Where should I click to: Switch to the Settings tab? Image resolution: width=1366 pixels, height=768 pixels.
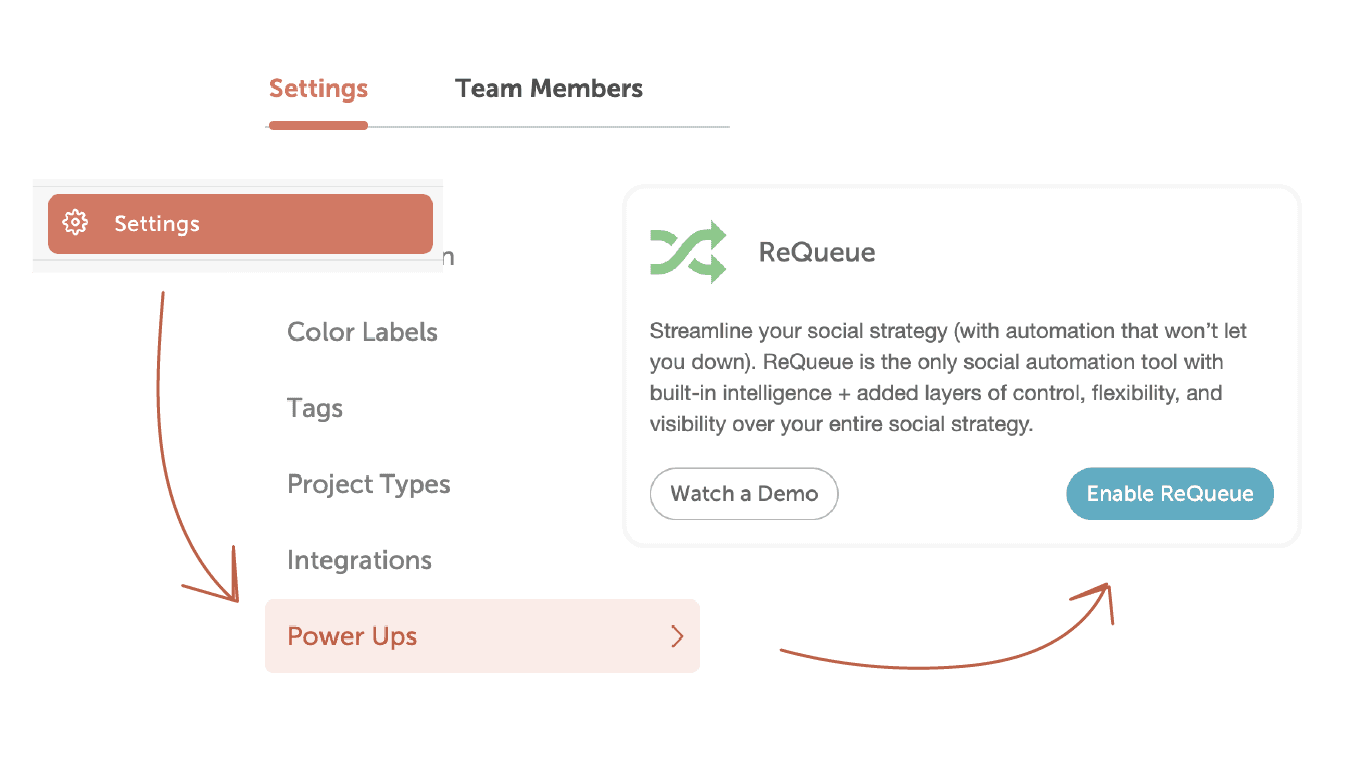pyautogui.click(x=318, y=89)
